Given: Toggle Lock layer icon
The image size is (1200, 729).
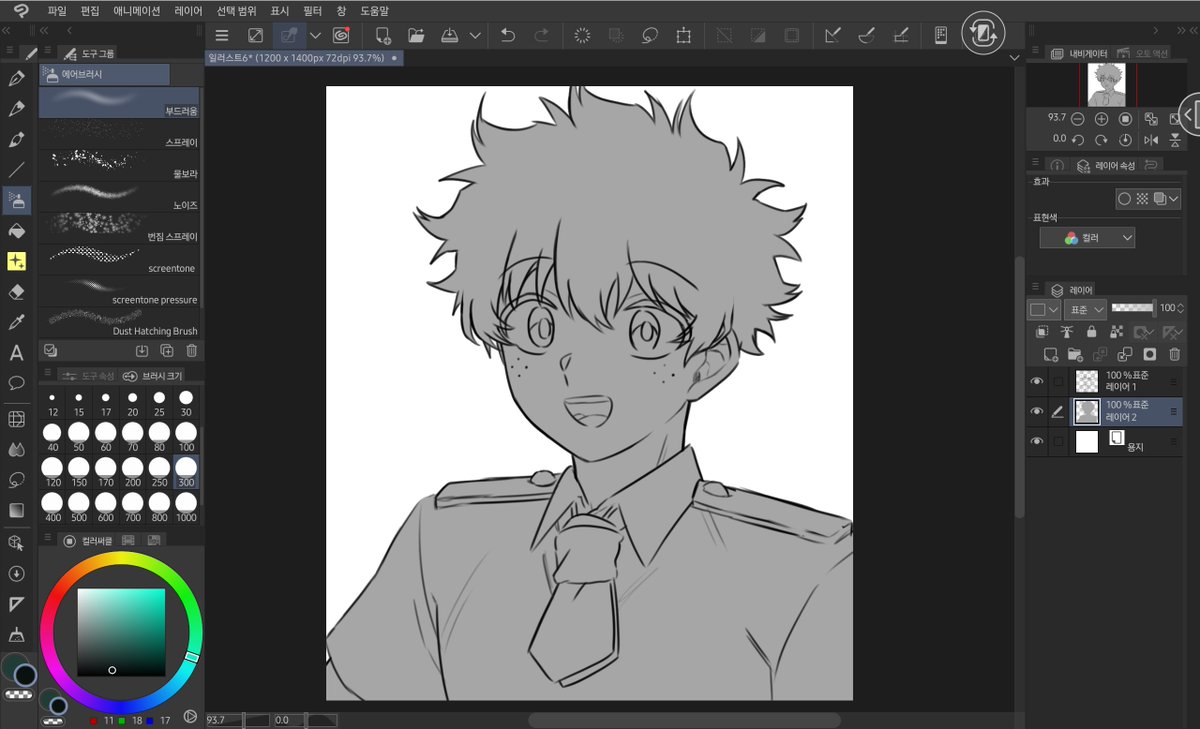Looking at the screenshot, I should point(1090,332).
